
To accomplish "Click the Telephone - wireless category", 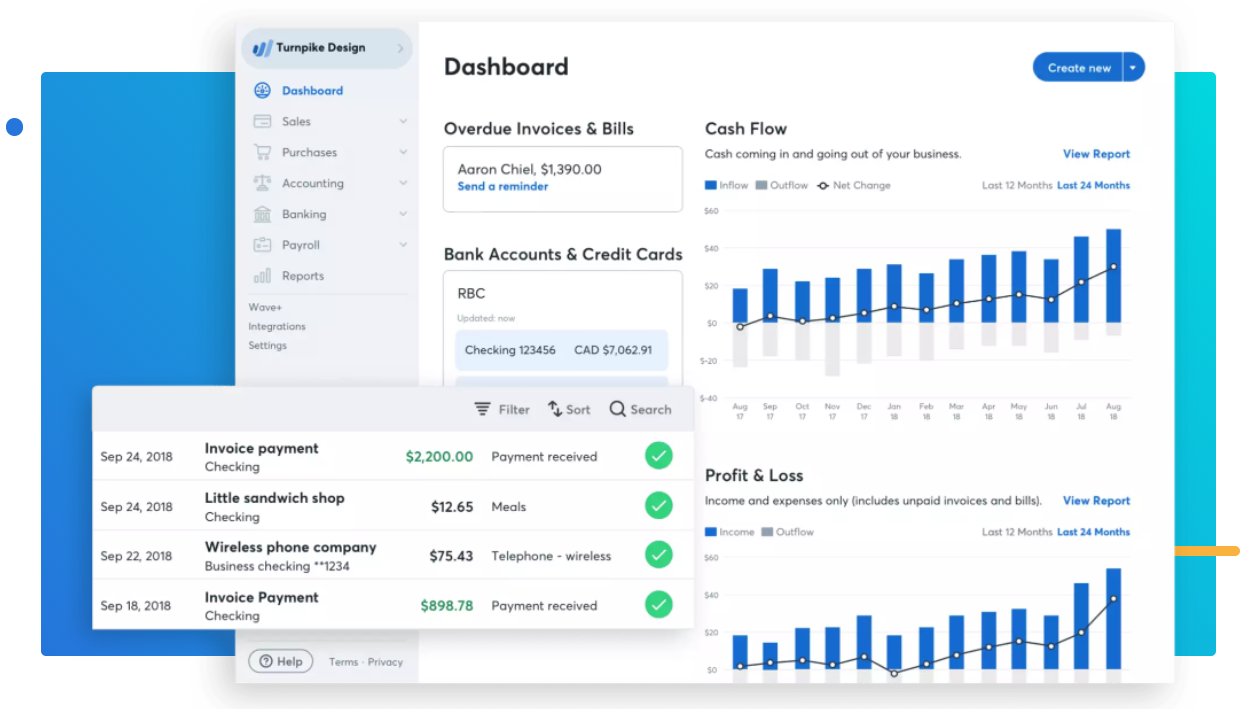I will [x=551, y=556].
